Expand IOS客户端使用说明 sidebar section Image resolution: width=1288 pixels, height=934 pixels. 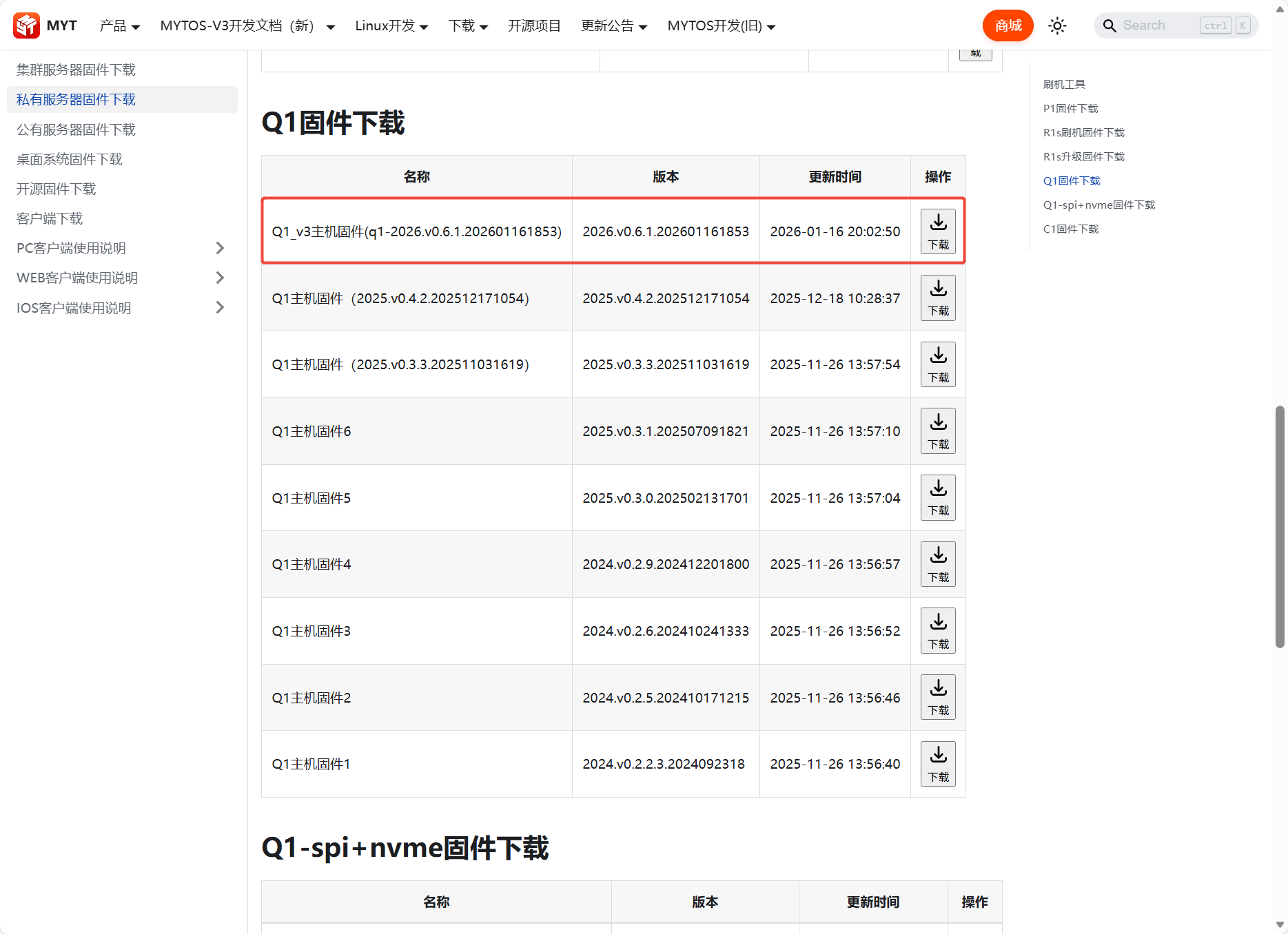[220, 308]
